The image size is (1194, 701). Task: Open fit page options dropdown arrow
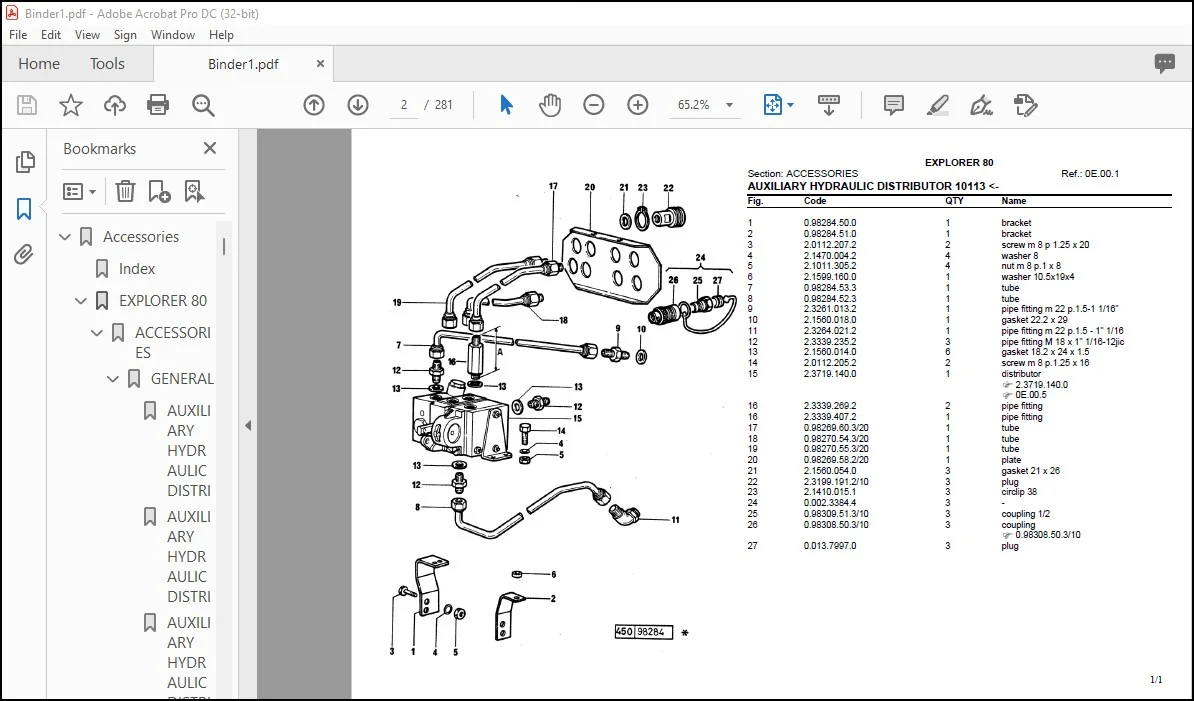click(x=790, y=105)
